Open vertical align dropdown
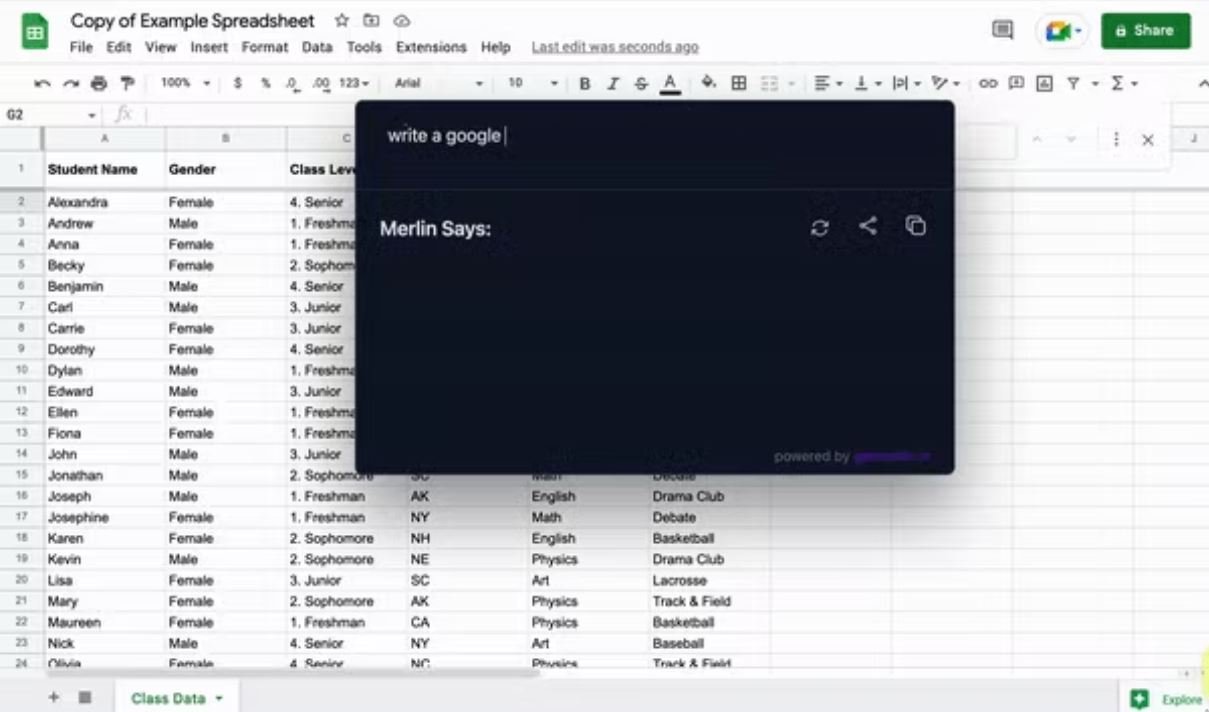The height and width of the screenshot is (712, 1209). [866, 84]
